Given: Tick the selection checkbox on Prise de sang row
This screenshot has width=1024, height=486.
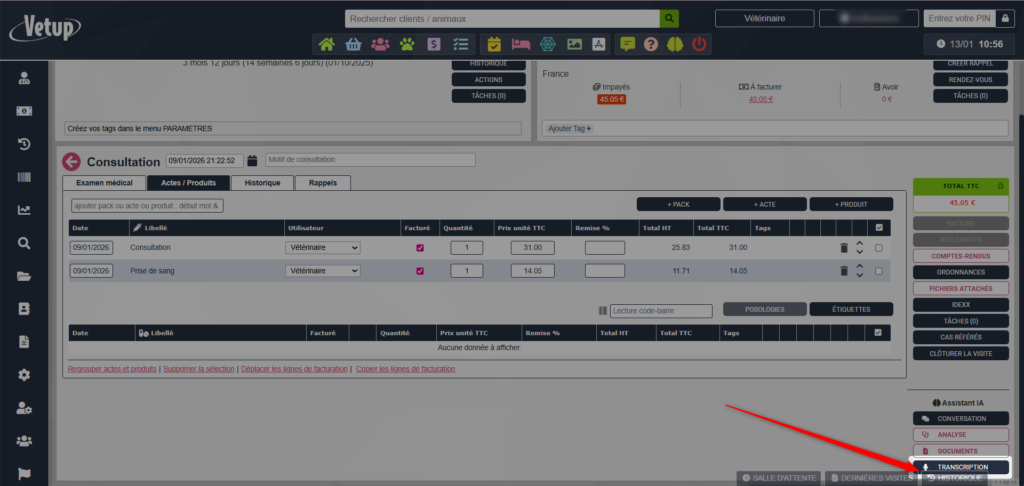Looking at the screenshot, I should click(x=878, y=271).
